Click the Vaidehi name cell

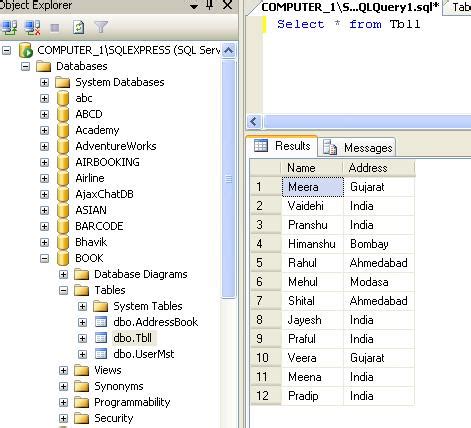coord(313,206)
